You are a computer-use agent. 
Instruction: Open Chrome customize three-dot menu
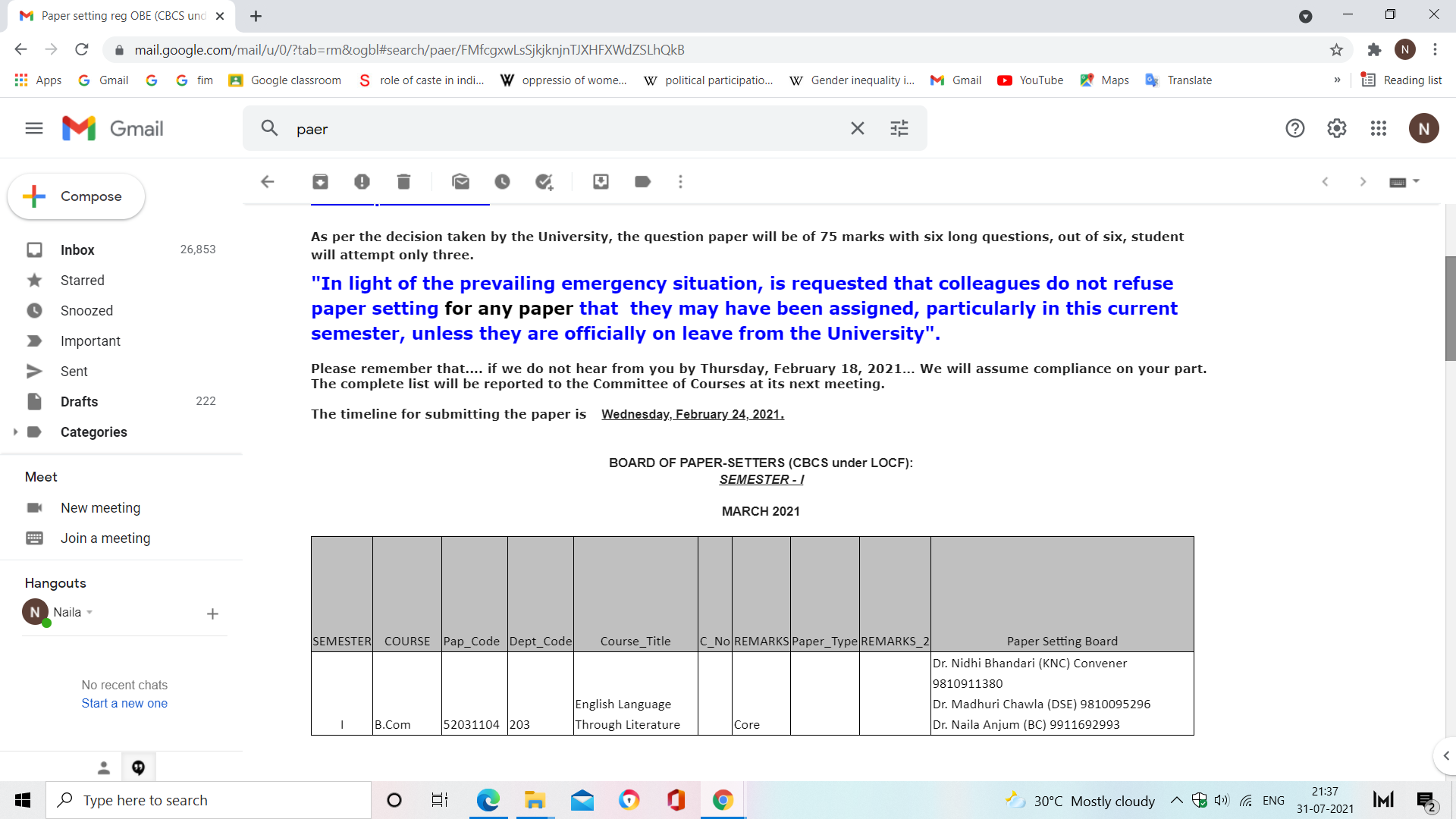(x=1435, y=49)
